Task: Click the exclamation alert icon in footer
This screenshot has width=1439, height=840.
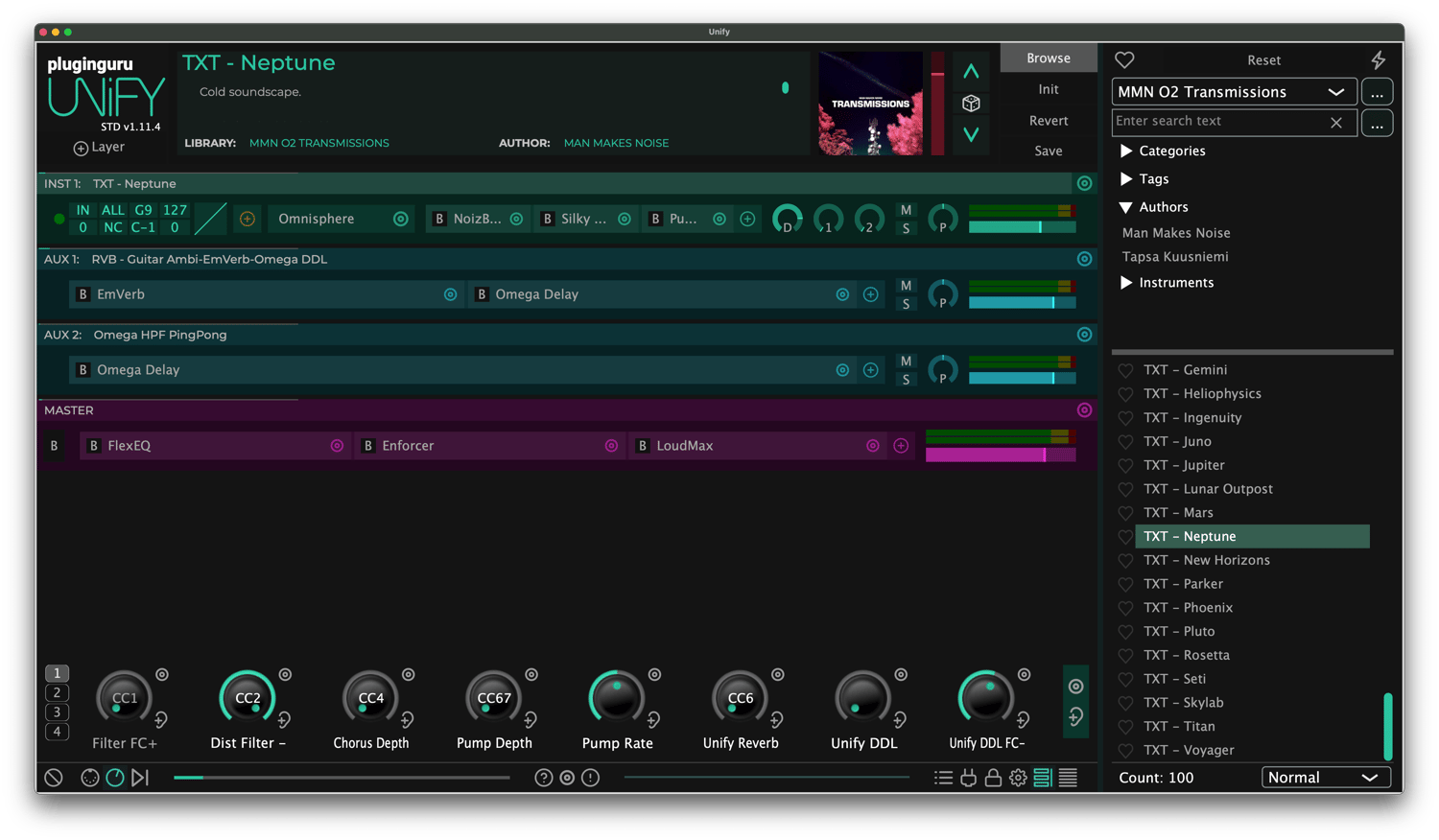Action: (591, 778)
